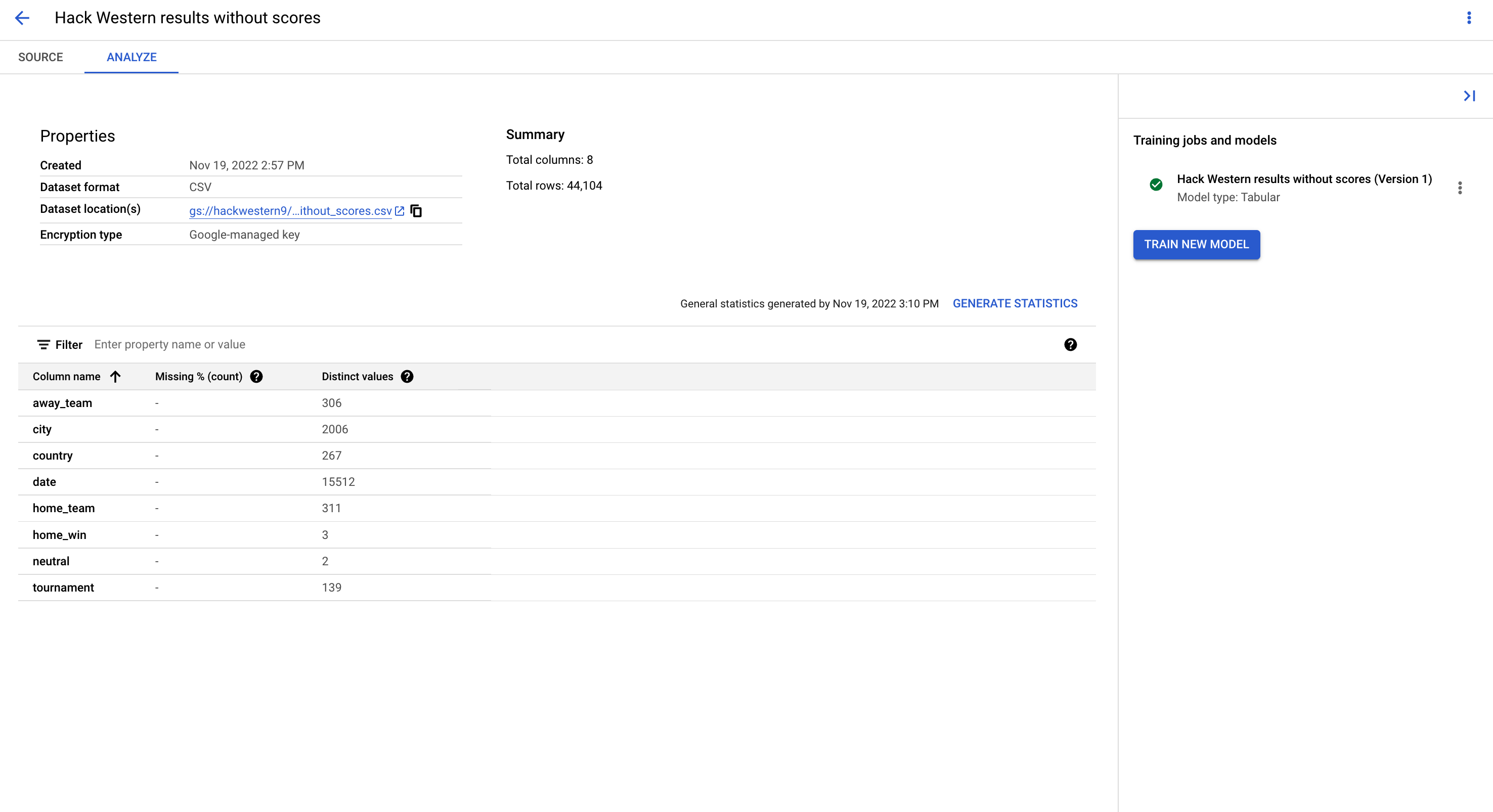Image resolution: width=1493 pixels, height=812 pixels.
Task: Click GENERATE STATISTICS
Action: tap(1015, 304)
